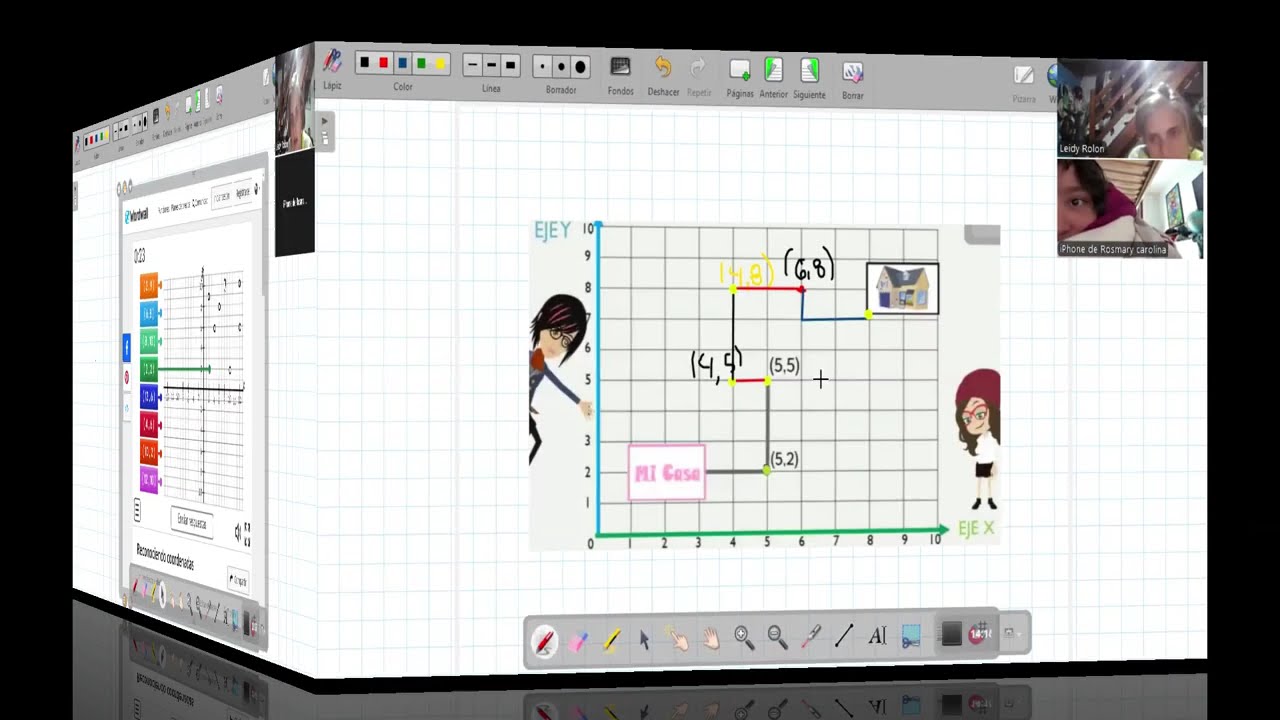Select the medium eraser size
The width and height of the screenshot is (1280, 720).
561,67
